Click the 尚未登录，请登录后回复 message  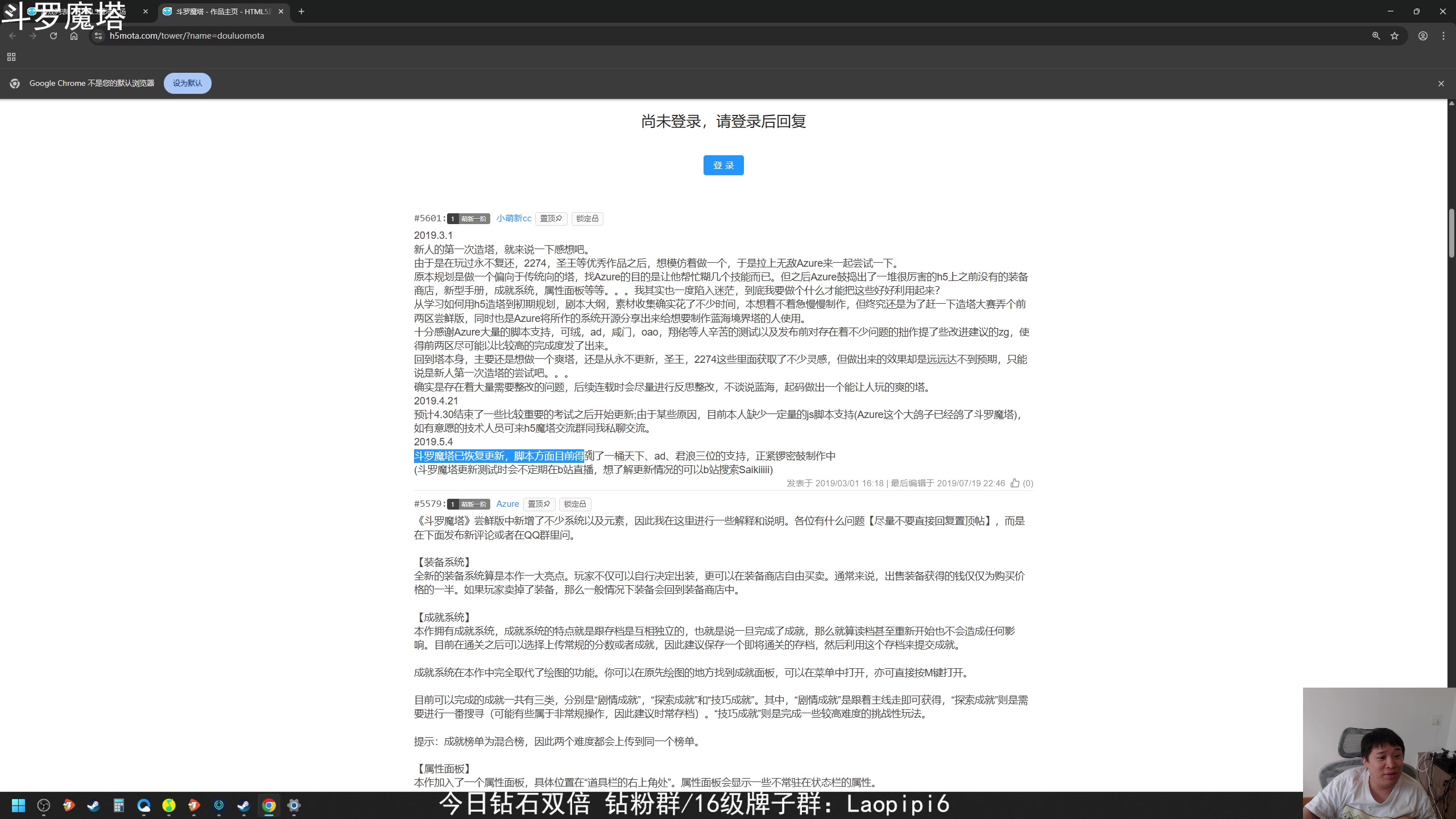tap(723, 122)
